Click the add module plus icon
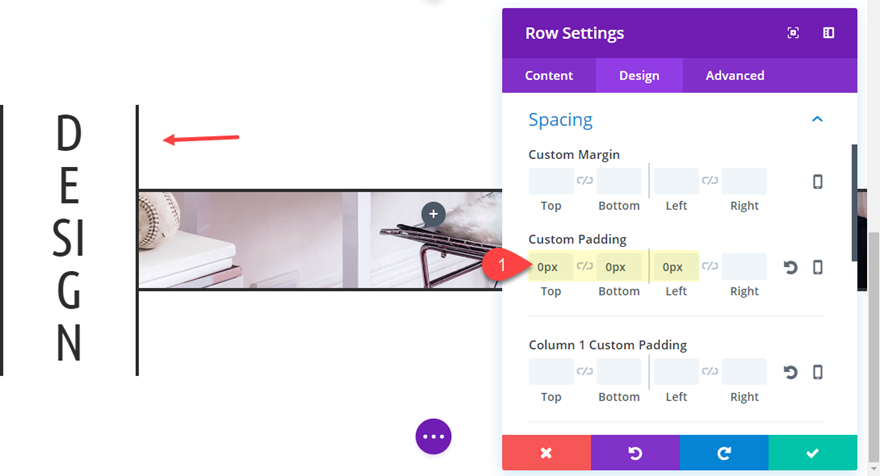880x476 pixels. [x=433, y=213]
